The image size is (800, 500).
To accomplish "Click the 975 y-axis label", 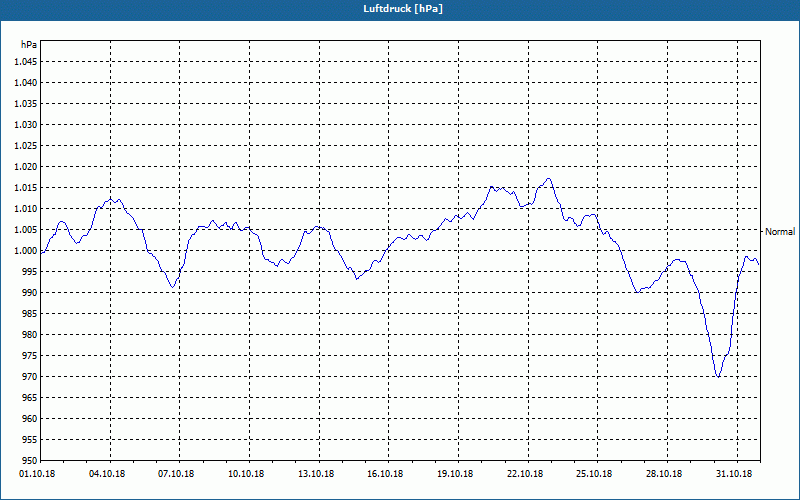I will [x=31, y=356].
